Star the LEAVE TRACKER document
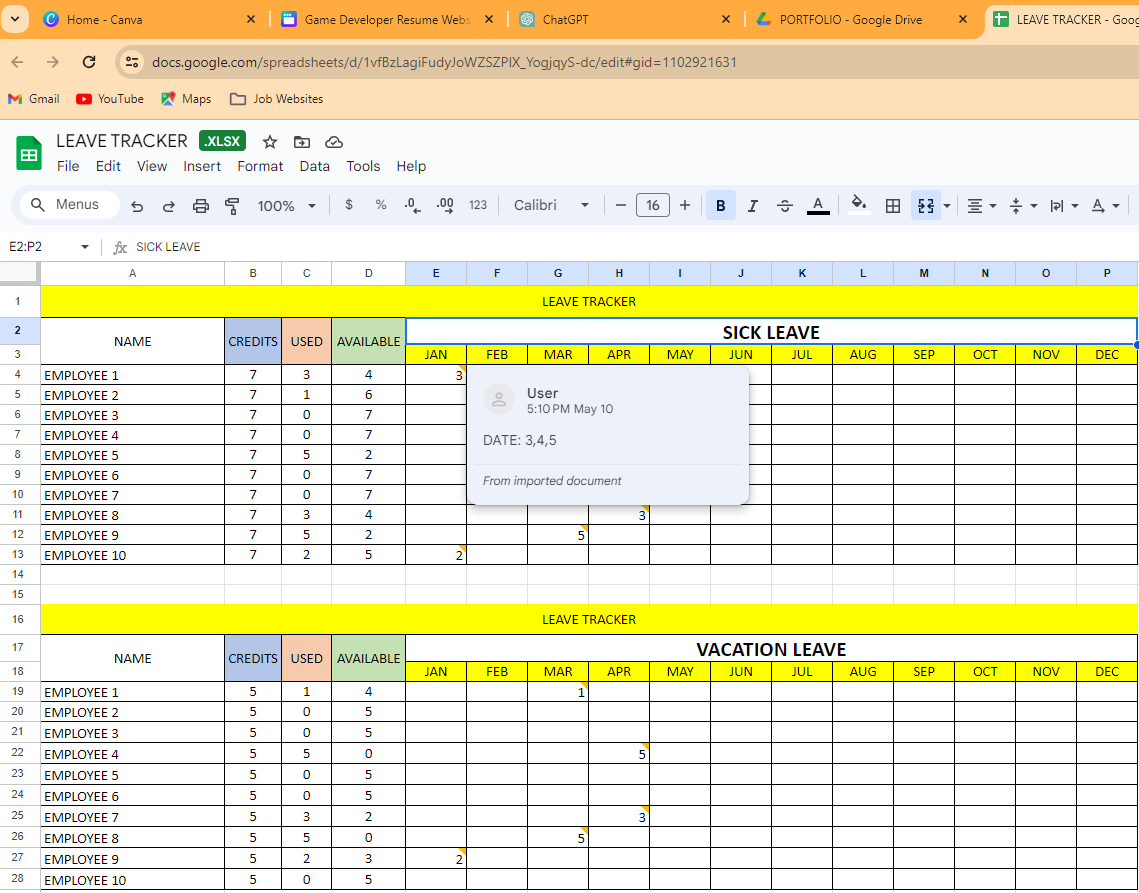Viewport: 1139px width, 893px height. [x=269, y=142]
